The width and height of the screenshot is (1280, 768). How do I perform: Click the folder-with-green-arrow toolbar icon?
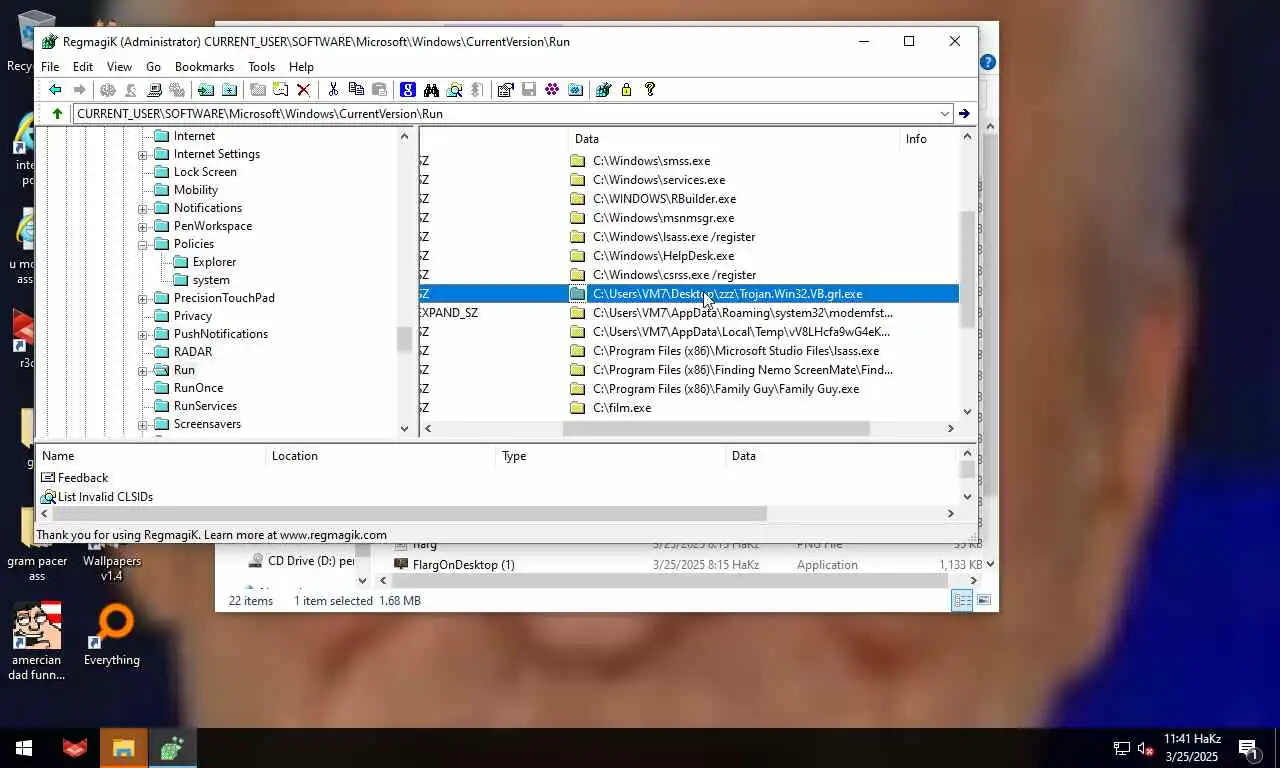[x=206, y=89]
